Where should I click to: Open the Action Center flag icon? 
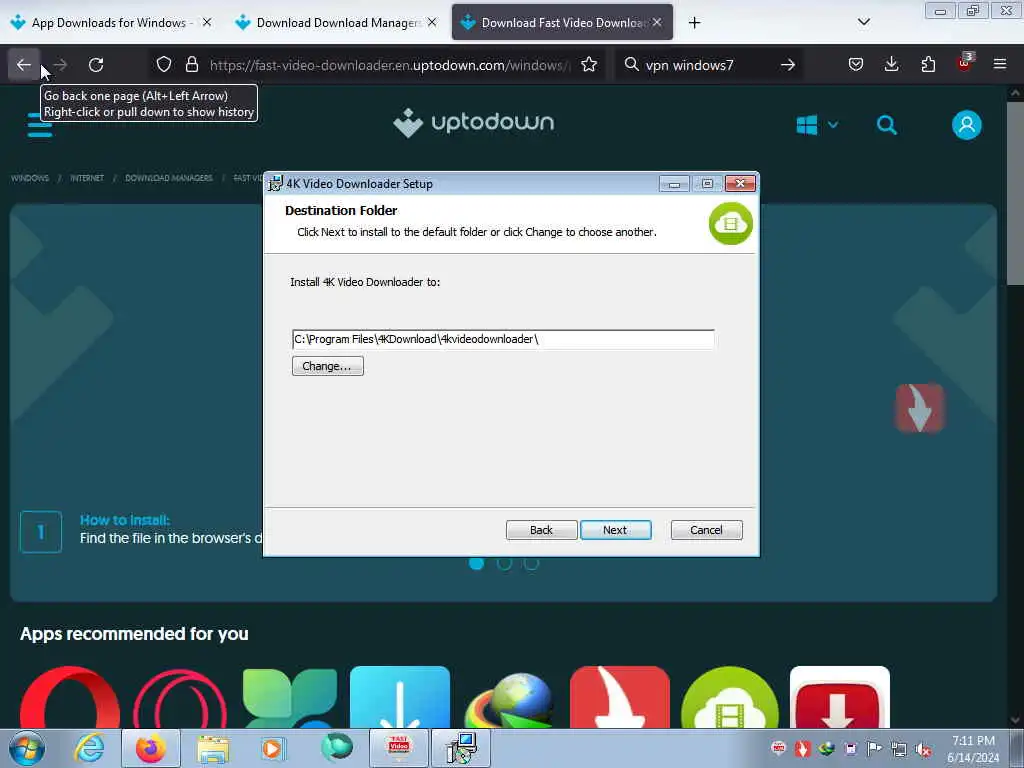pos(874,749)
